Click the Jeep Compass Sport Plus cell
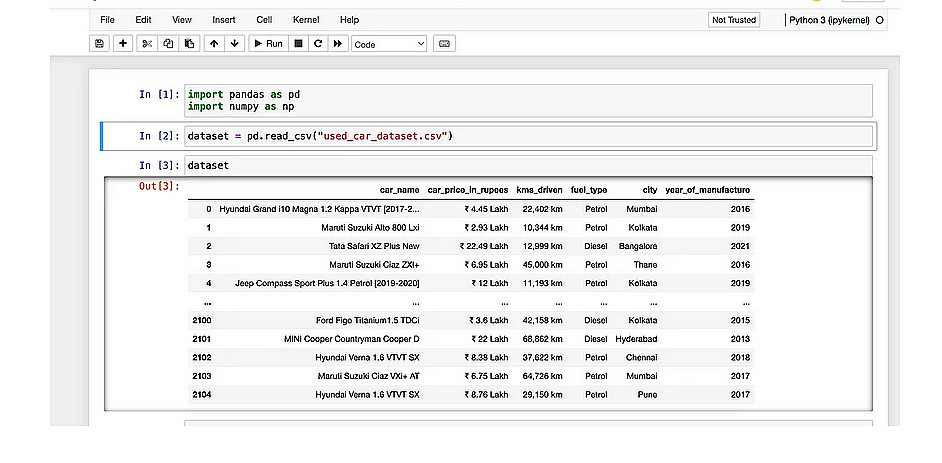 point(327,283)
